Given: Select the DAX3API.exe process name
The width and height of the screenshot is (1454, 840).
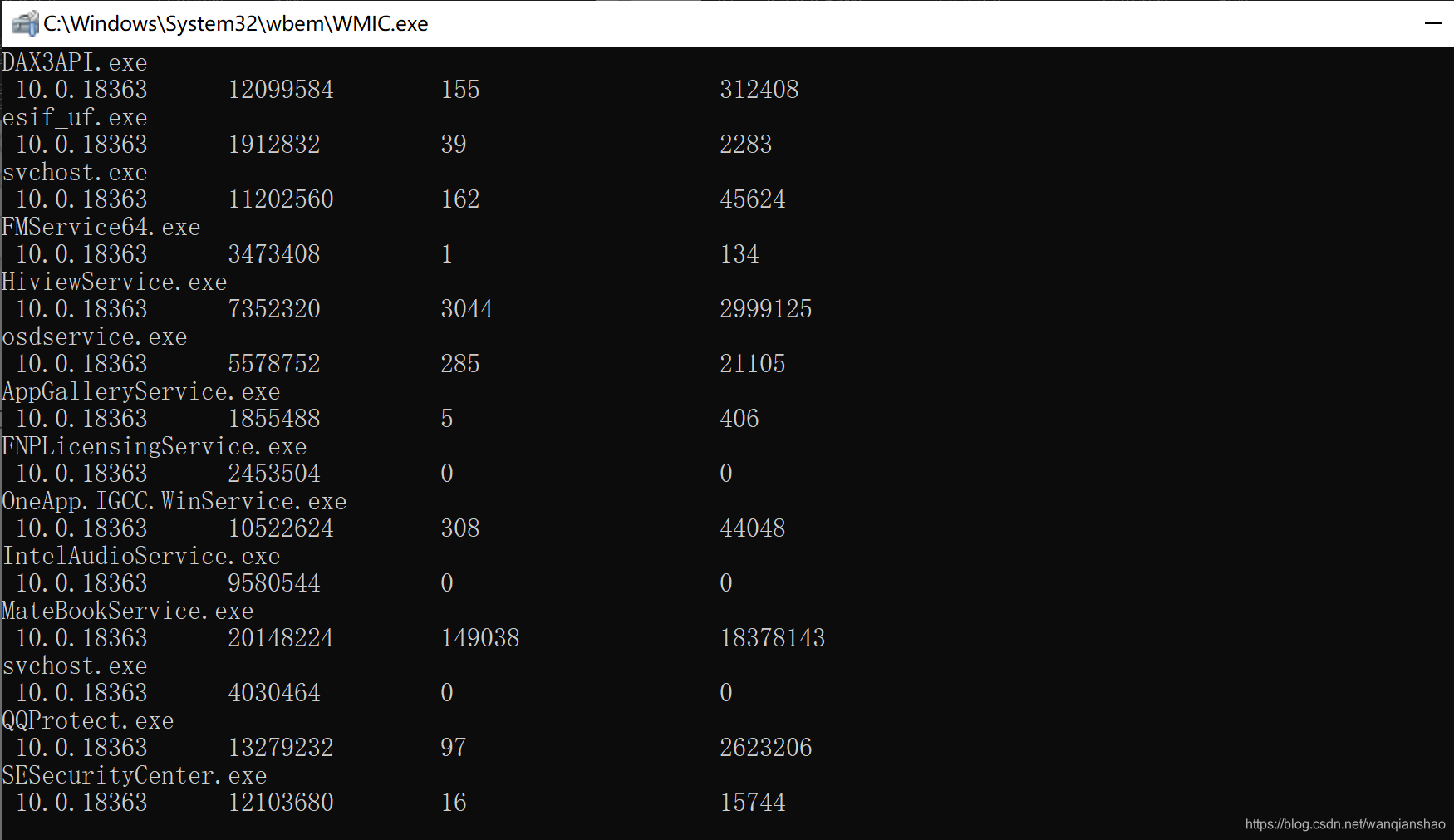Looking at the screenshot, I should point(75,62).
